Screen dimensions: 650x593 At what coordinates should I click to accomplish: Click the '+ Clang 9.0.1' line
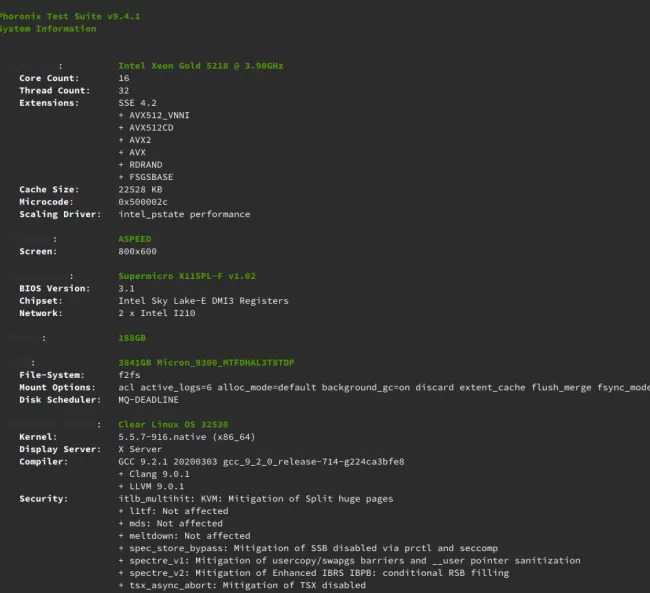tap(154, 474)
